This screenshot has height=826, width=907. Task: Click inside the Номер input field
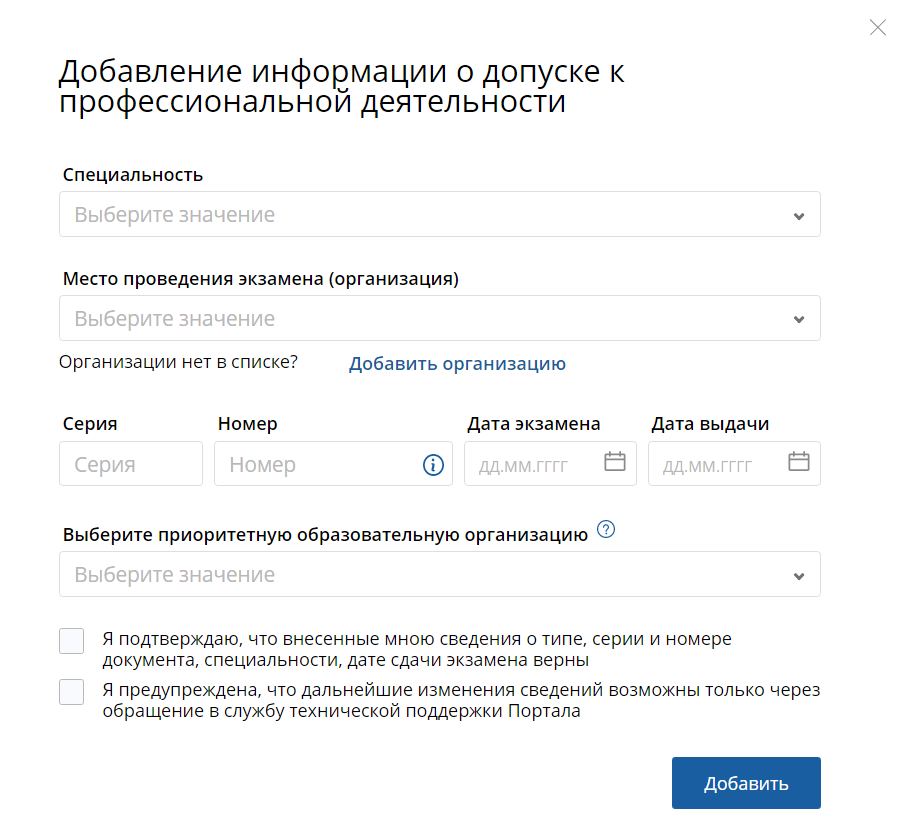tap(310, 463)
